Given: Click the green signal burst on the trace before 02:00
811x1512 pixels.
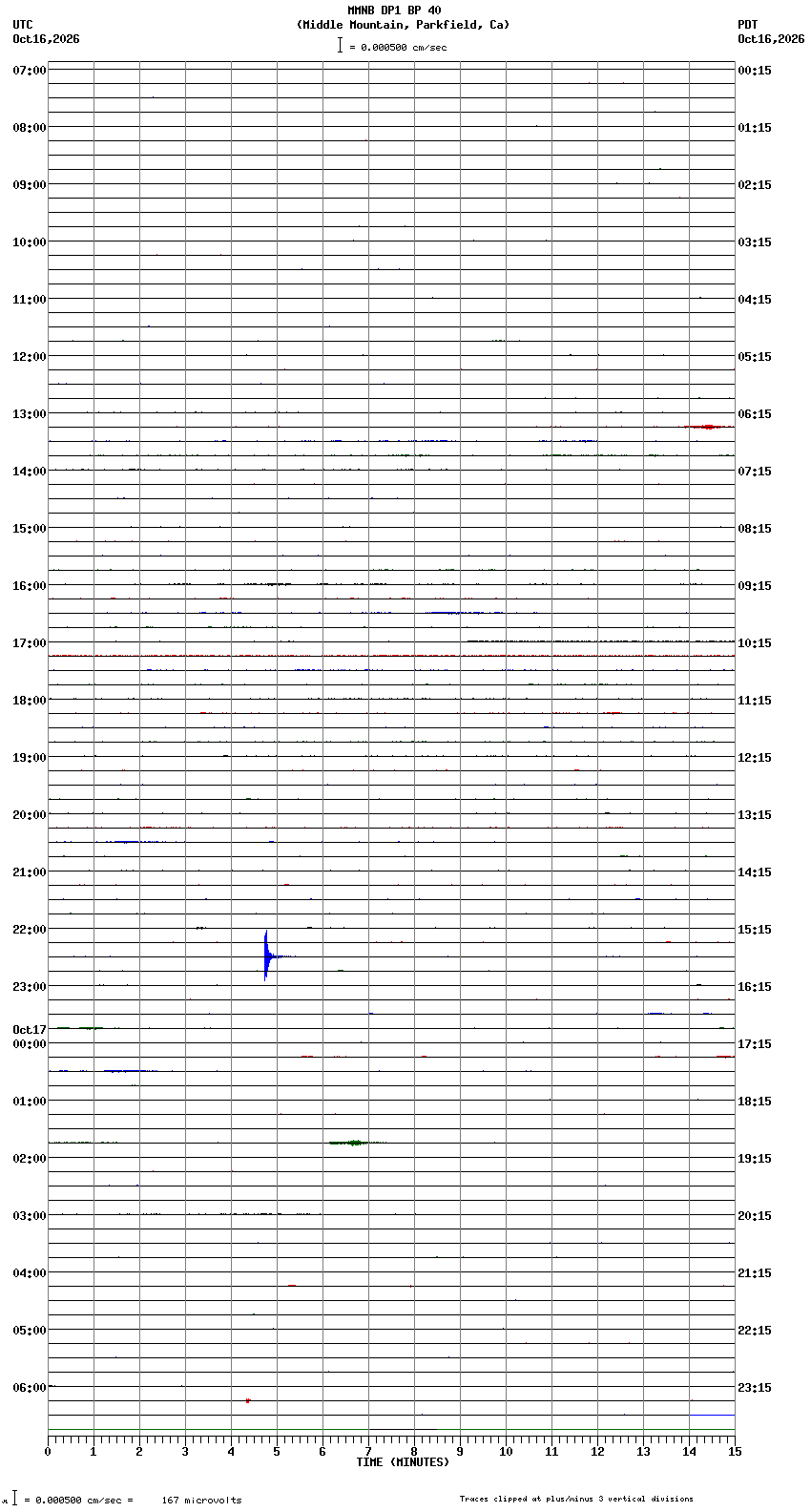Looking at the screenshot, I should pos(355,1143).
